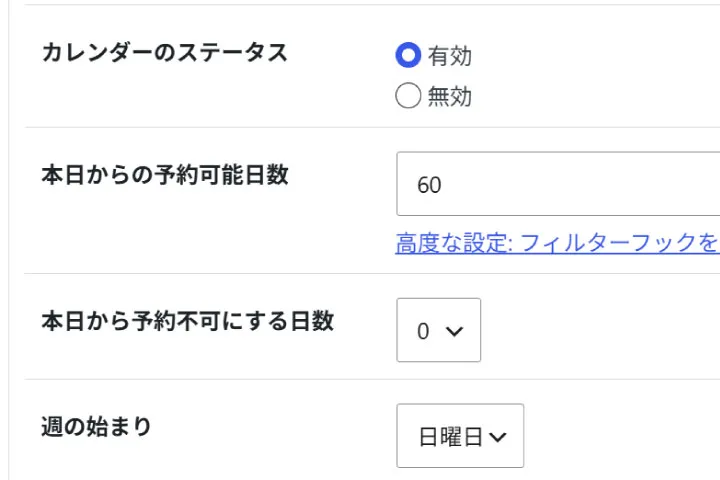Click the カレンダーのステータス label
The height and width of the screenshot is (480, 720).
(164, 52)
